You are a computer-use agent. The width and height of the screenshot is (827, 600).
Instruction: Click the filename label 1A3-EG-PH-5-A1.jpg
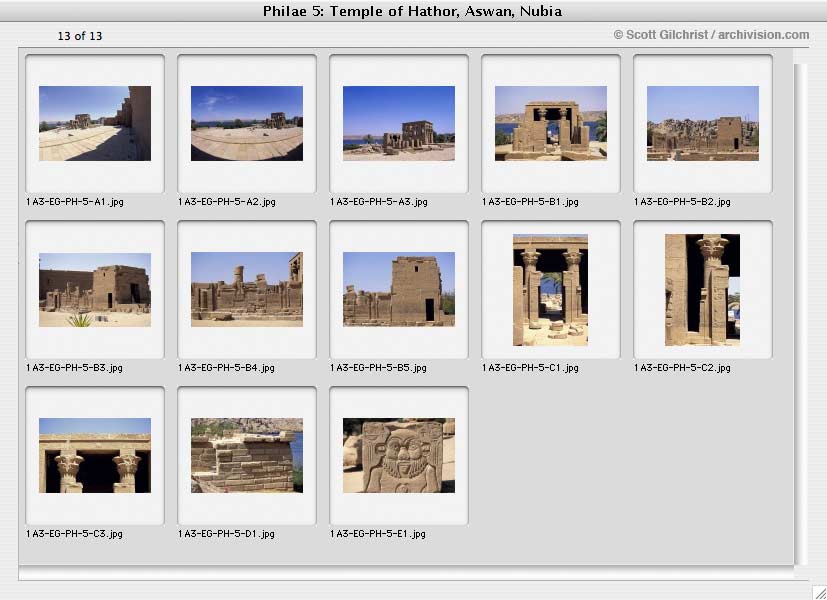[75, 201]
